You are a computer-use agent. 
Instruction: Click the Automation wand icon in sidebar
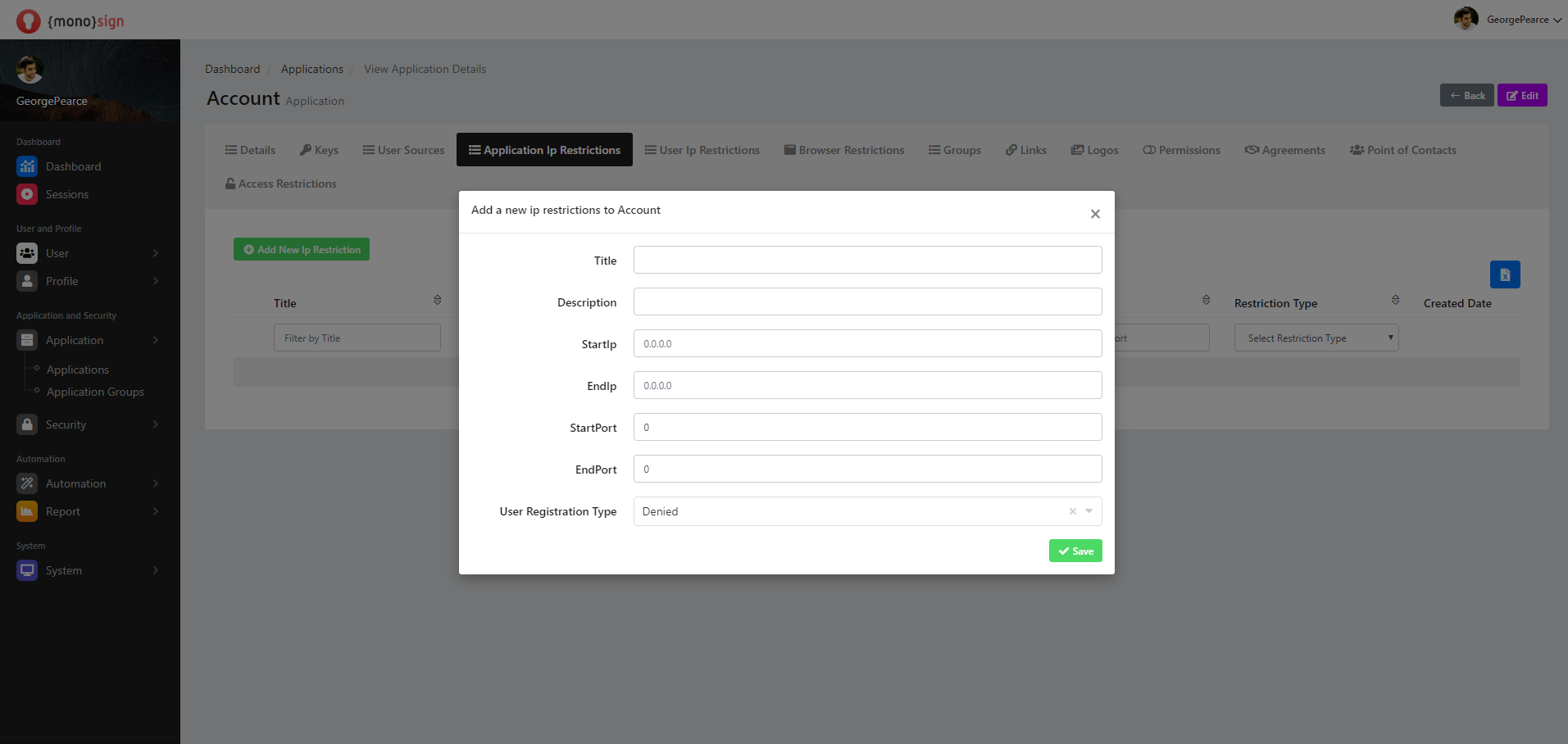coord(27,483)
